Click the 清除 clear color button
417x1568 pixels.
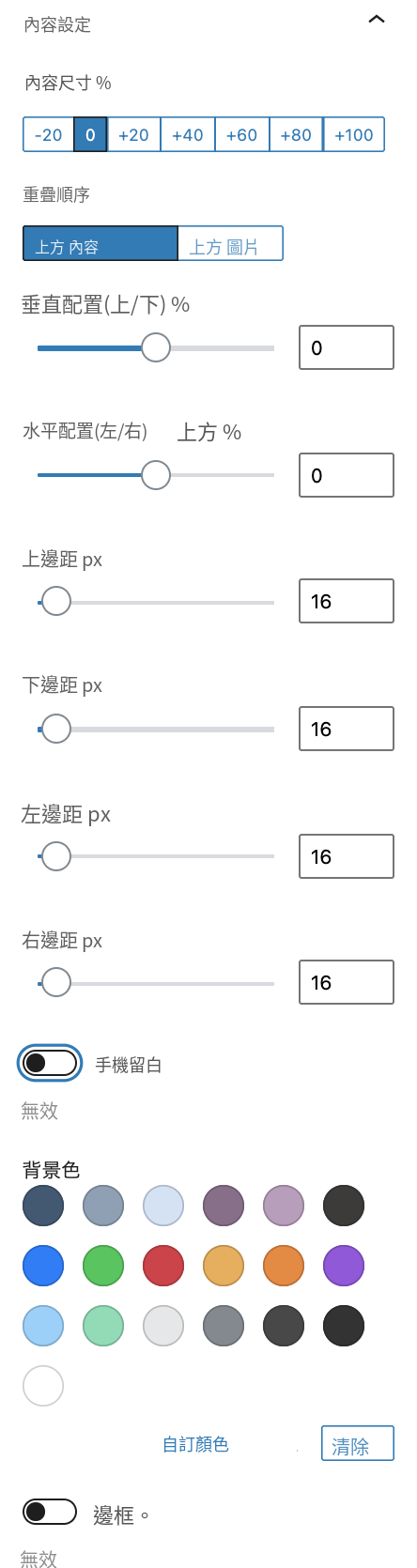(x=358, y=1444)
